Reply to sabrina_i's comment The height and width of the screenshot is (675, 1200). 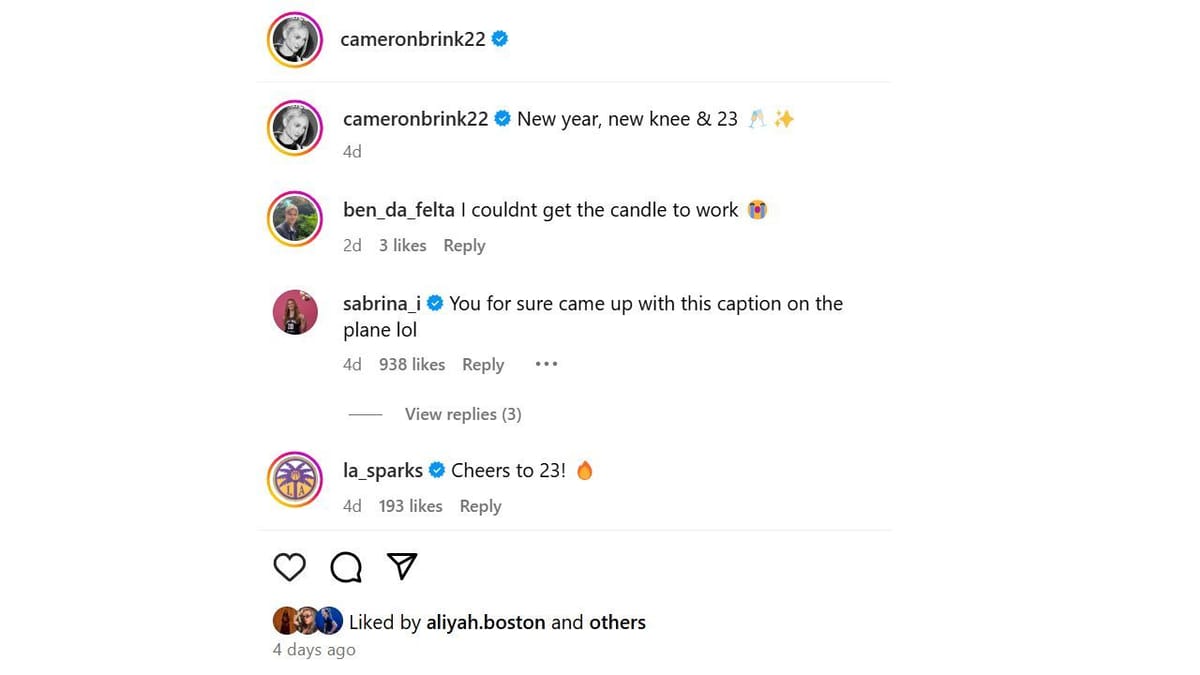[x=483, y=364]
